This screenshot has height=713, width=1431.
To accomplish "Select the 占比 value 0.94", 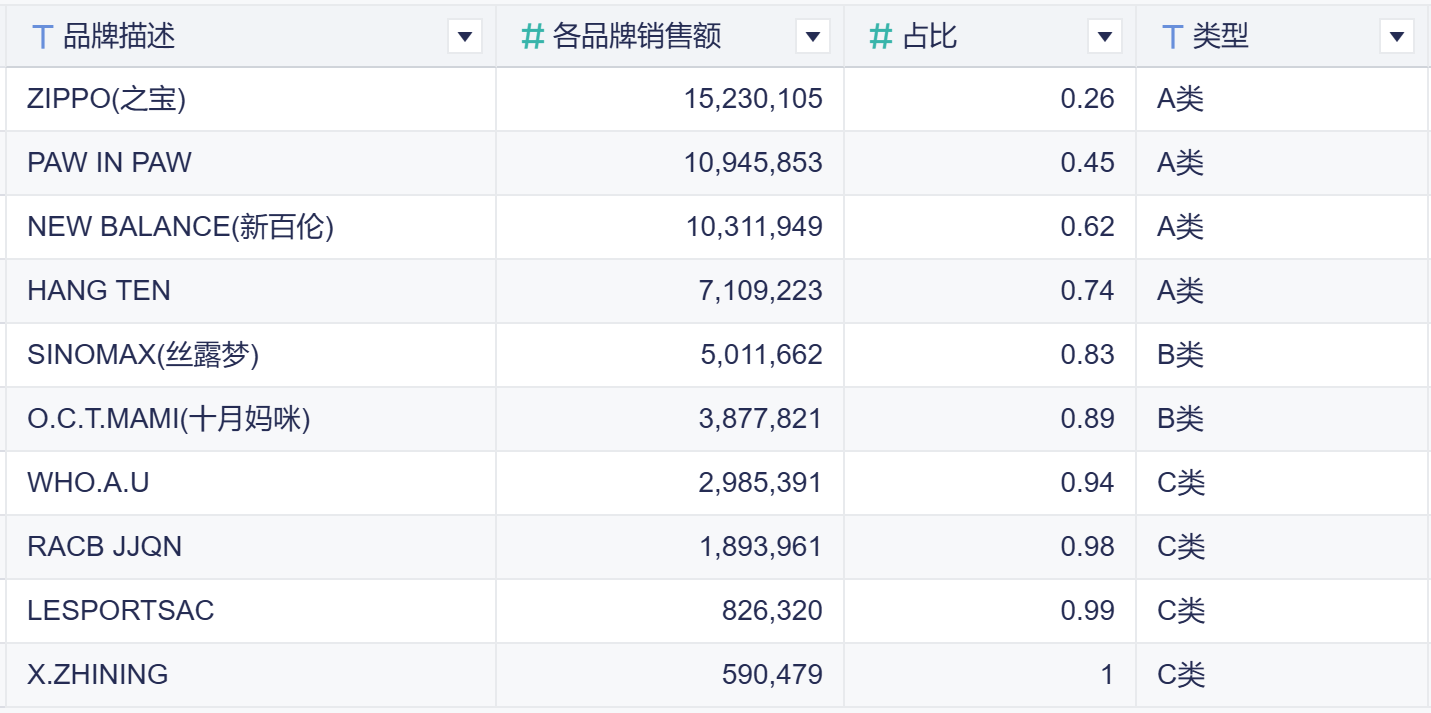I will pyautogui.click(x=1088, y=483).
